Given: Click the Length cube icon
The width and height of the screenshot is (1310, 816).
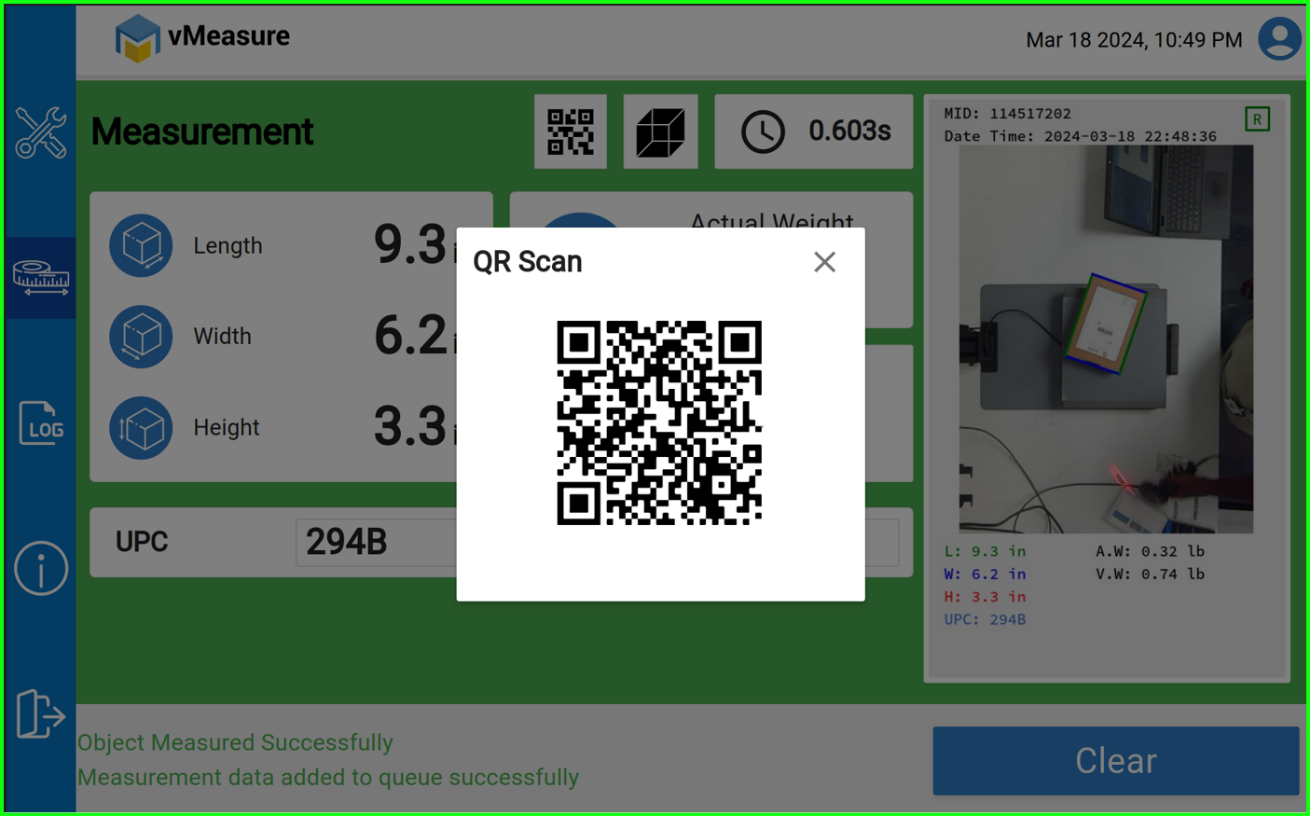Looking at the screenshot, I should pyautogui.click(x=141, y=245).
